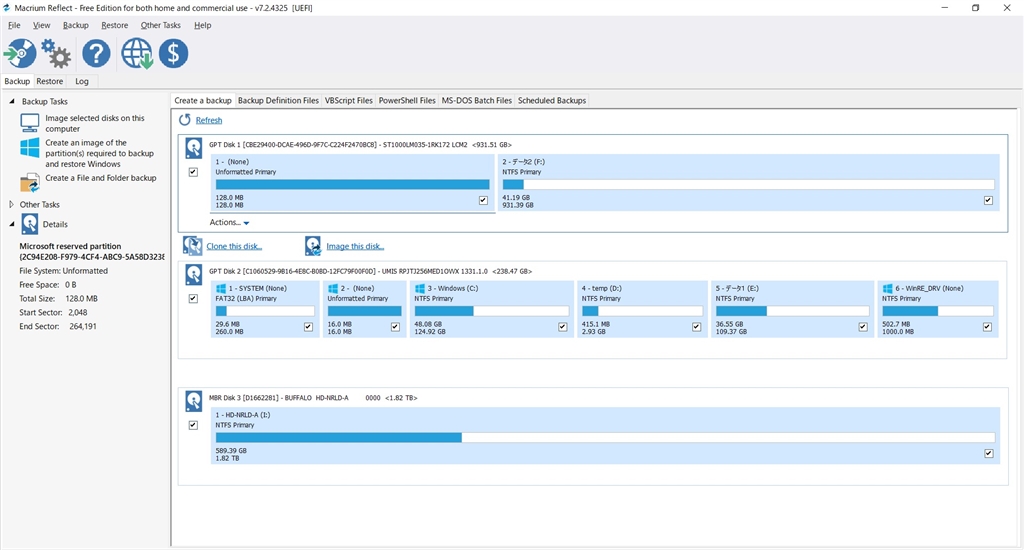Image resolution: width=1024 pixels, height=550 pixels.
Task: Click Windows logo icon for Windows image backup
Action: pyautogui.click(x=29, y=148)
